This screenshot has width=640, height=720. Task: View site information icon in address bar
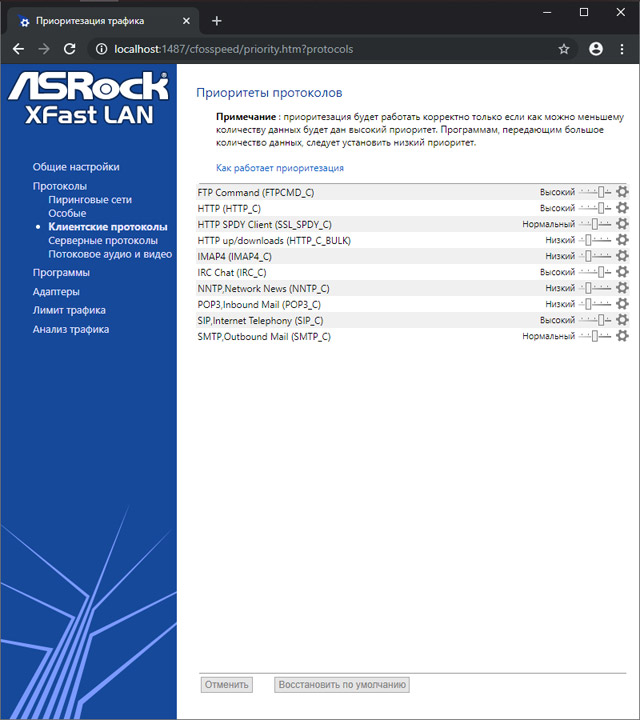click(101, 49)
